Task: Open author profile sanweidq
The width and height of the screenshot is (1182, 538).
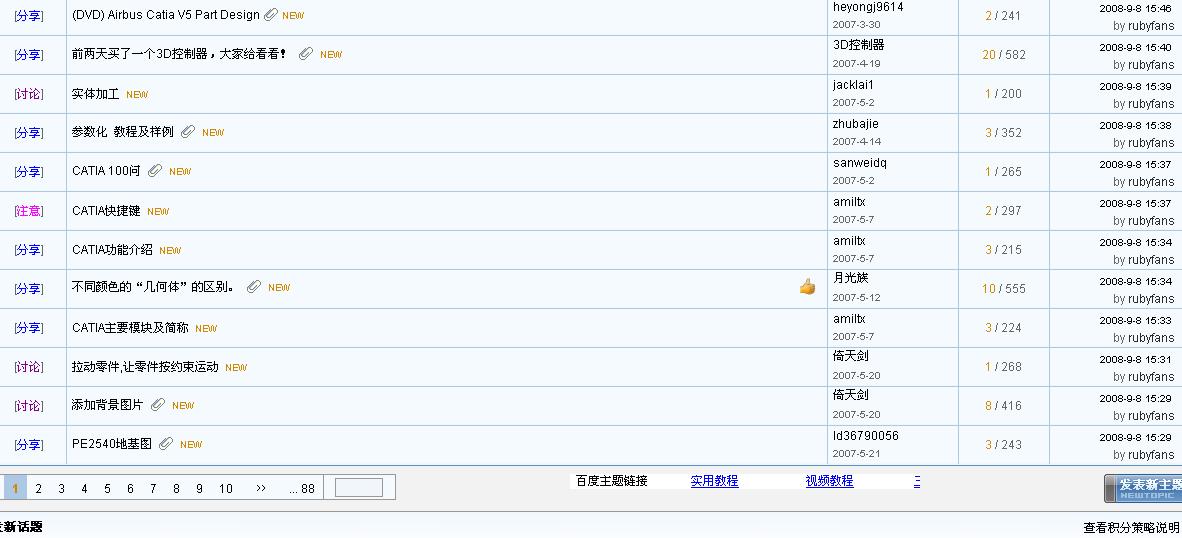Action: [x=860, y=163]
